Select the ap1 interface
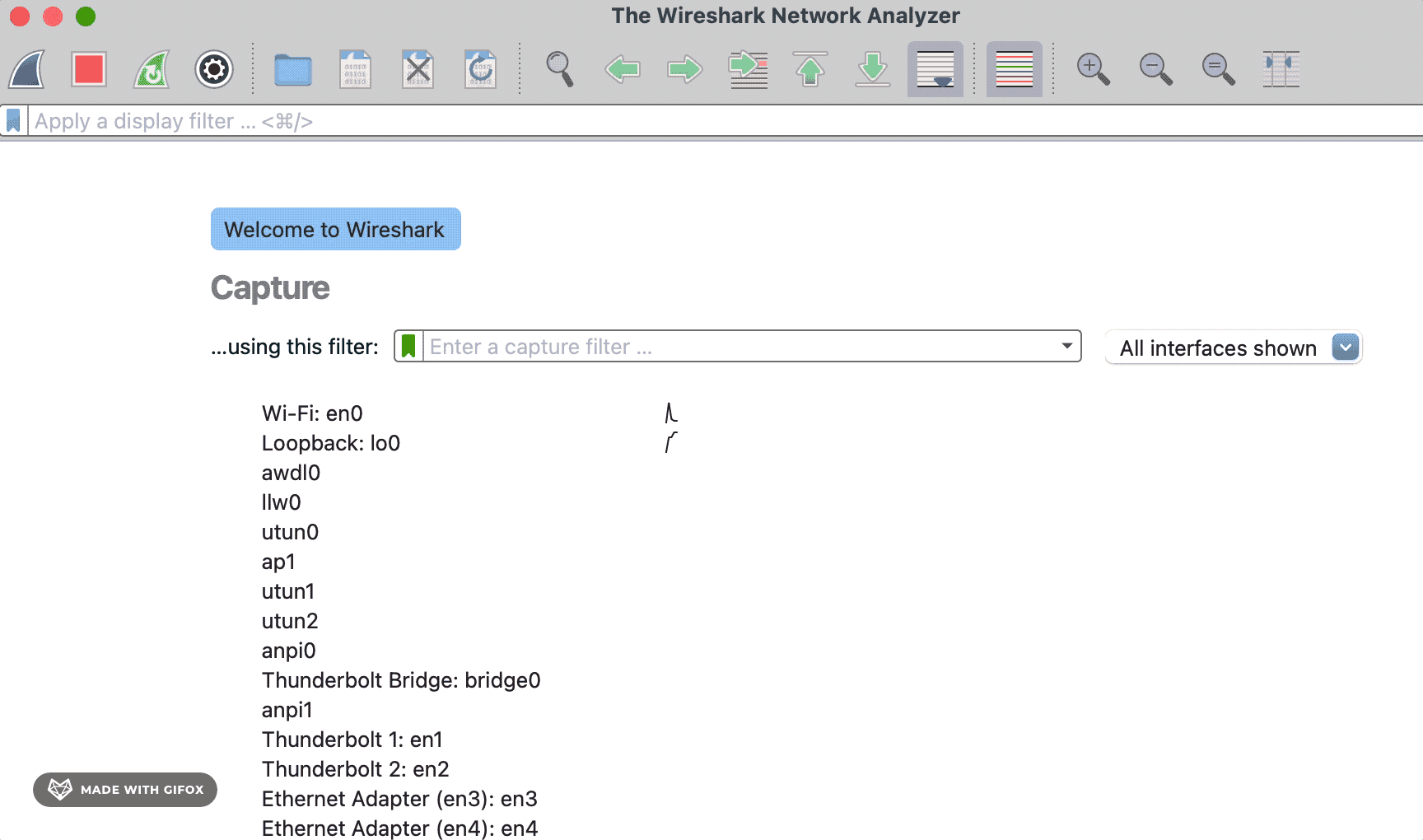Image resolution: width=1423 pixels, height=840 pixels. pos(278,562)
